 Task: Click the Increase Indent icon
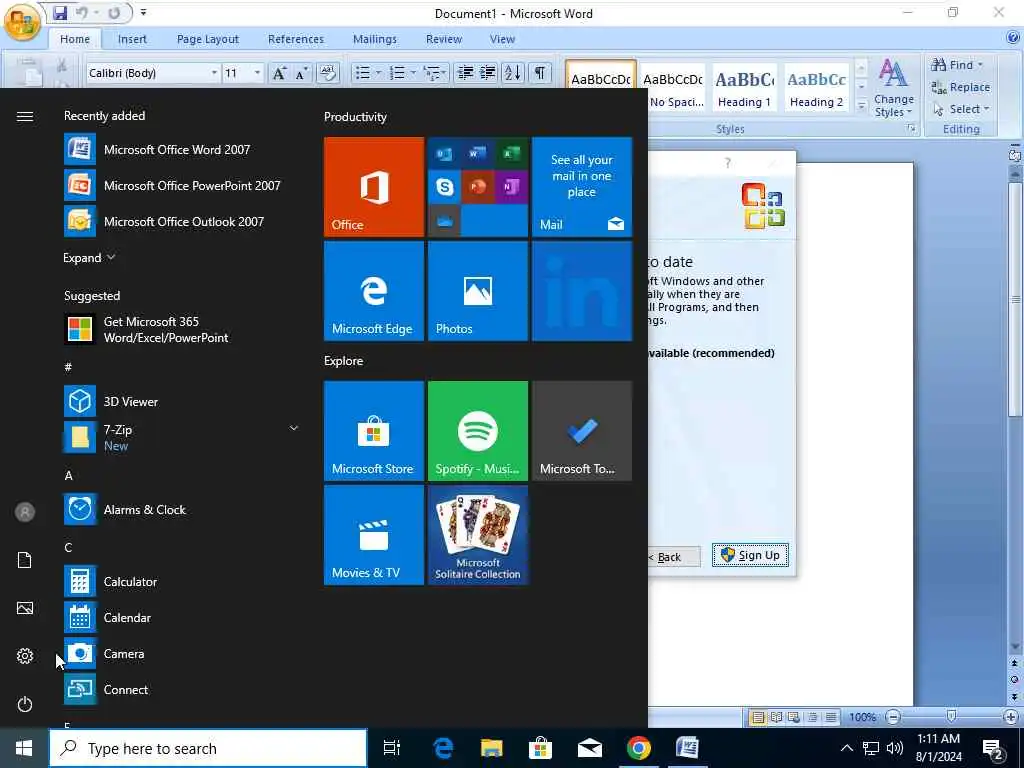click(487, 73)
